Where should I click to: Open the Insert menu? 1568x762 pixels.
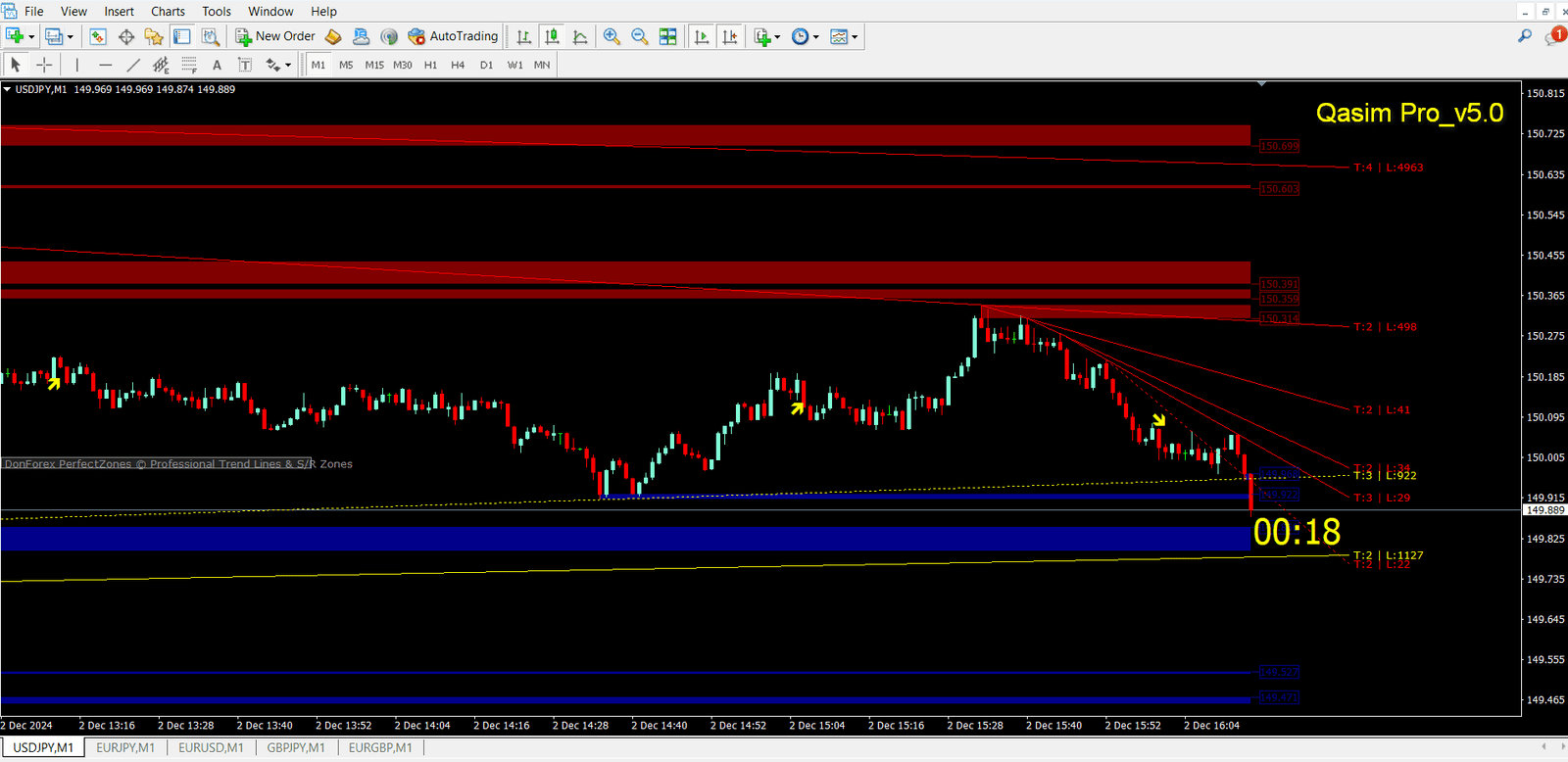120,11
